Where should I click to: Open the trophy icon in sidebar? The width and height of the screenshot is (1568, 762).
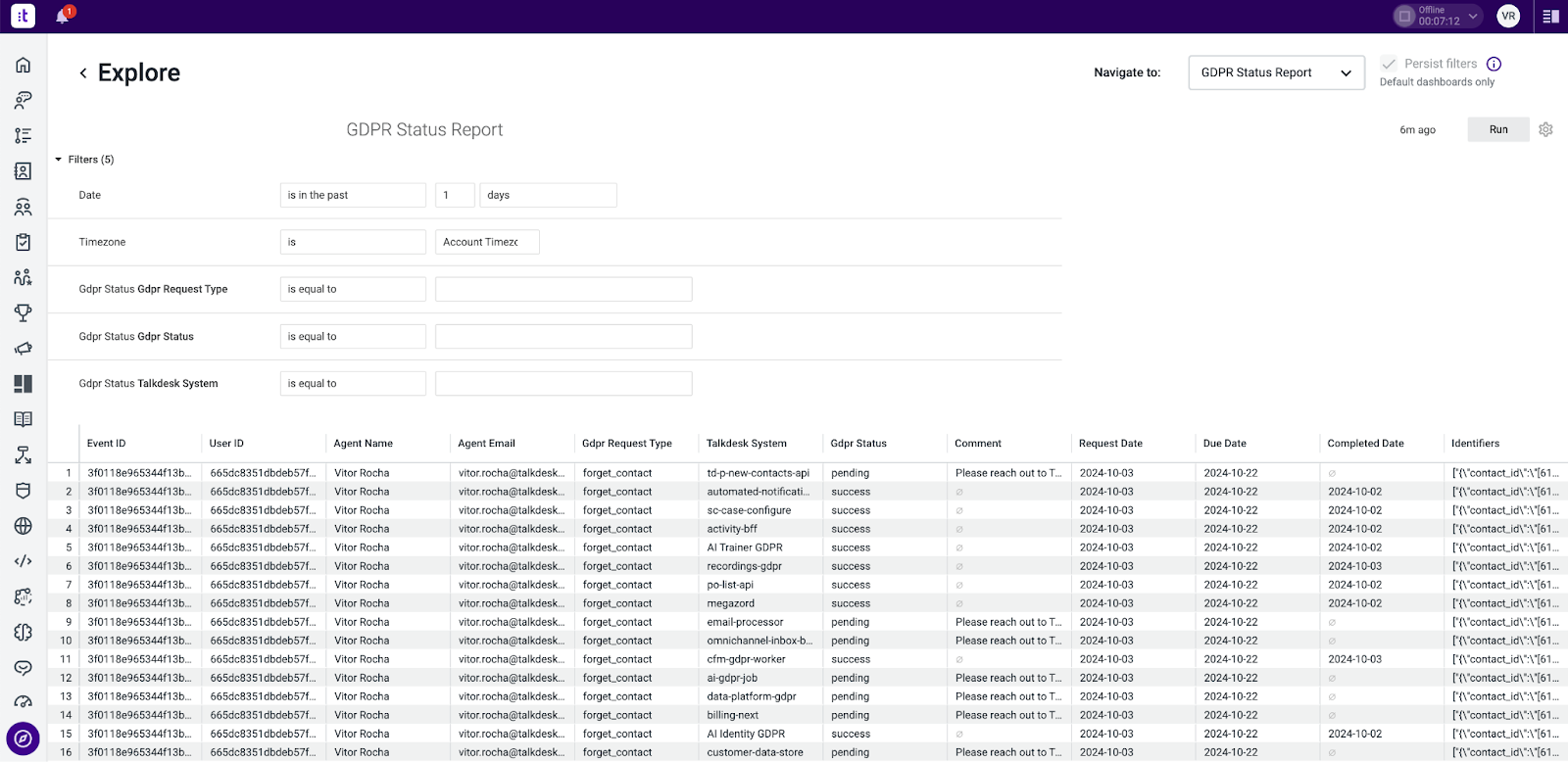23,312
